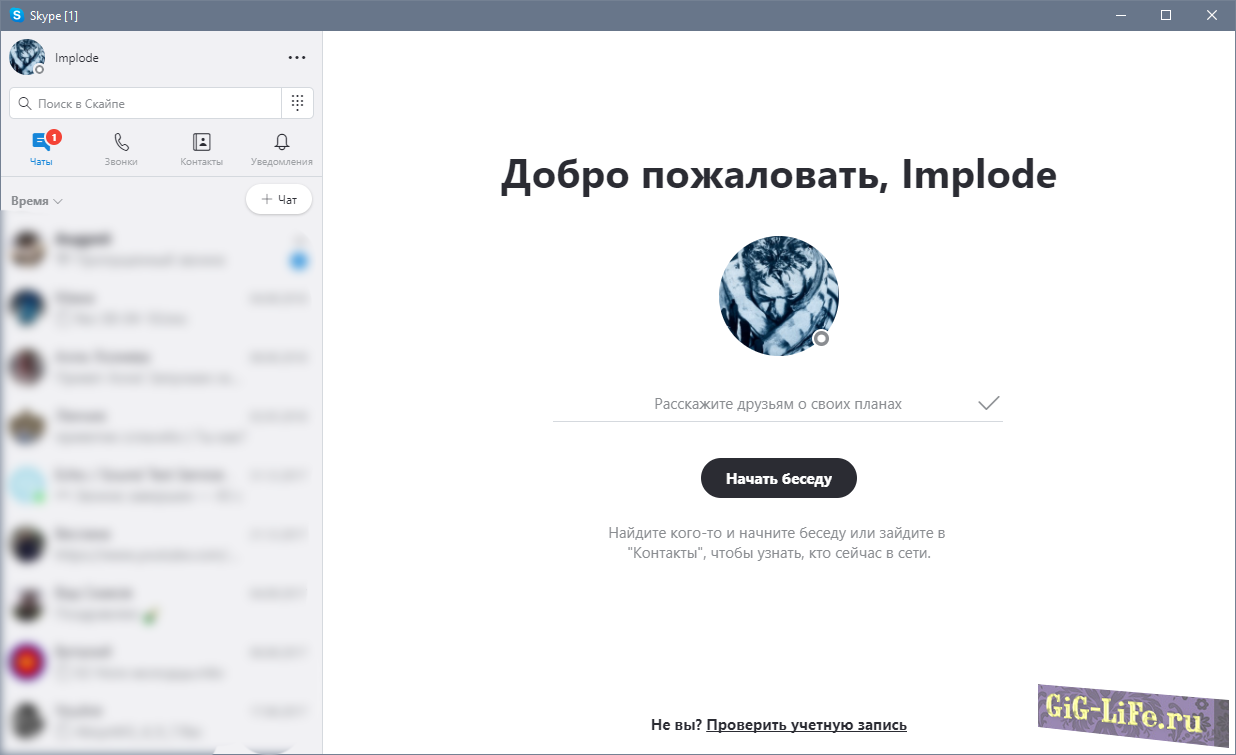Click the large center profile picture
The height and width of the screenshot is (755, 1236).
(x=778, y=296)
